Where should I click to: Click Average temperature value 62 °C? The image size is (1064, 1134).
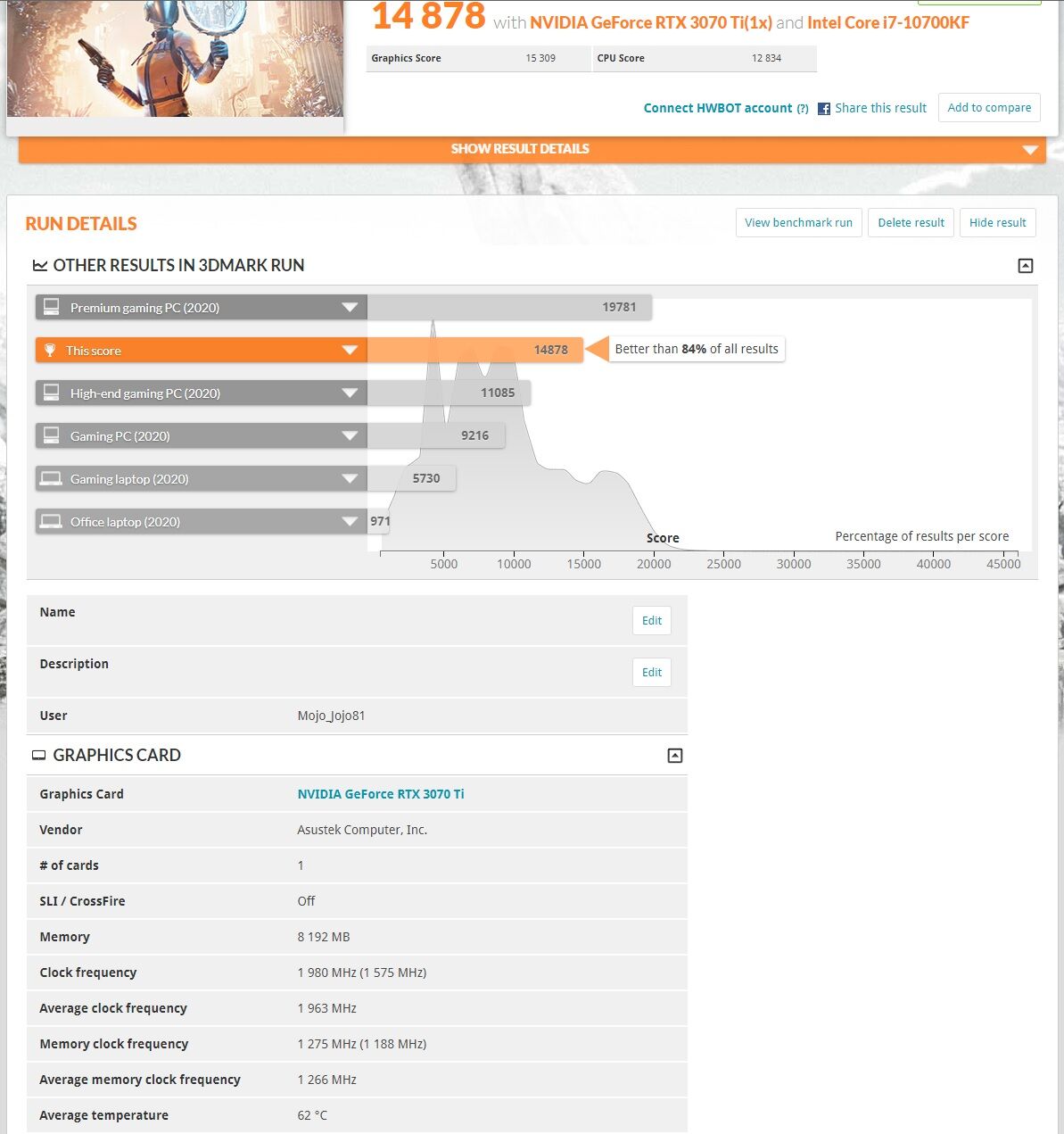(x=312, y=1115)
